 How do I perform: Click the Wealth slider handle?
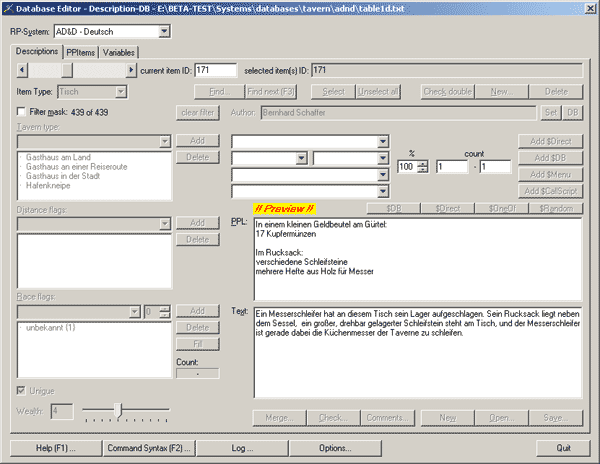coord(119,409)
